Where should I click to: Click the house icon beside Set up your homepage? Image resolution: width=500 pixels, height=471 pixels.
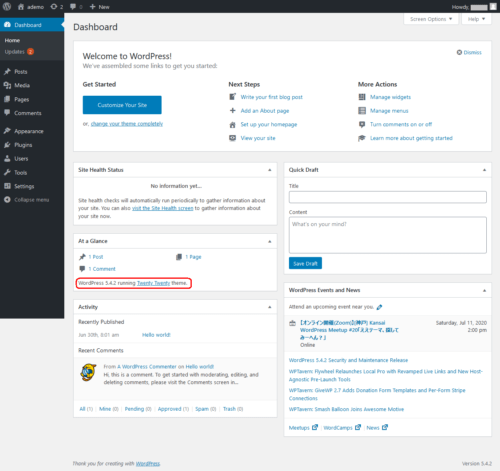[x=232, y=125]
